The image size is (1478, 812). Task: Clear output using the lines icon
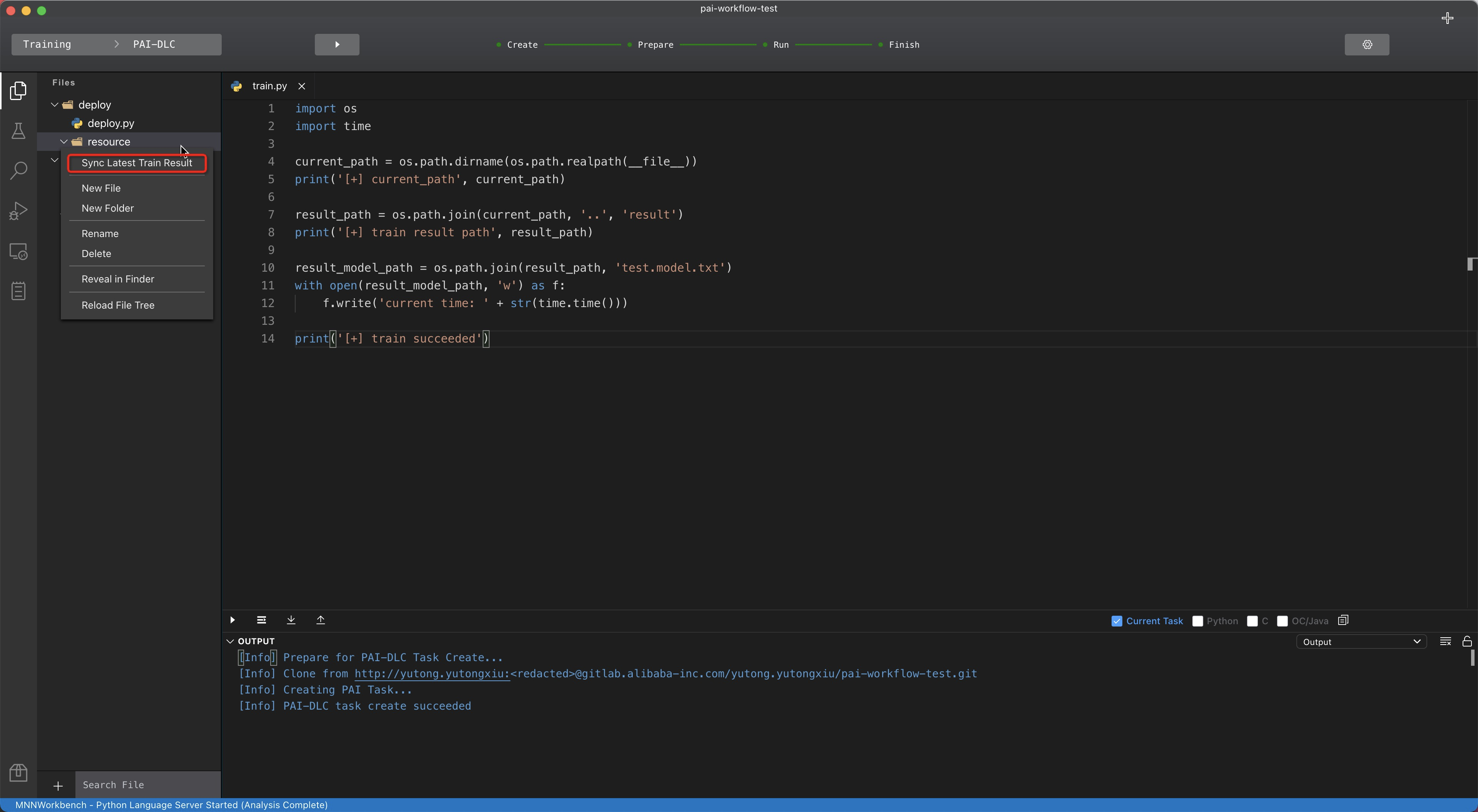tap(1445, 642)
